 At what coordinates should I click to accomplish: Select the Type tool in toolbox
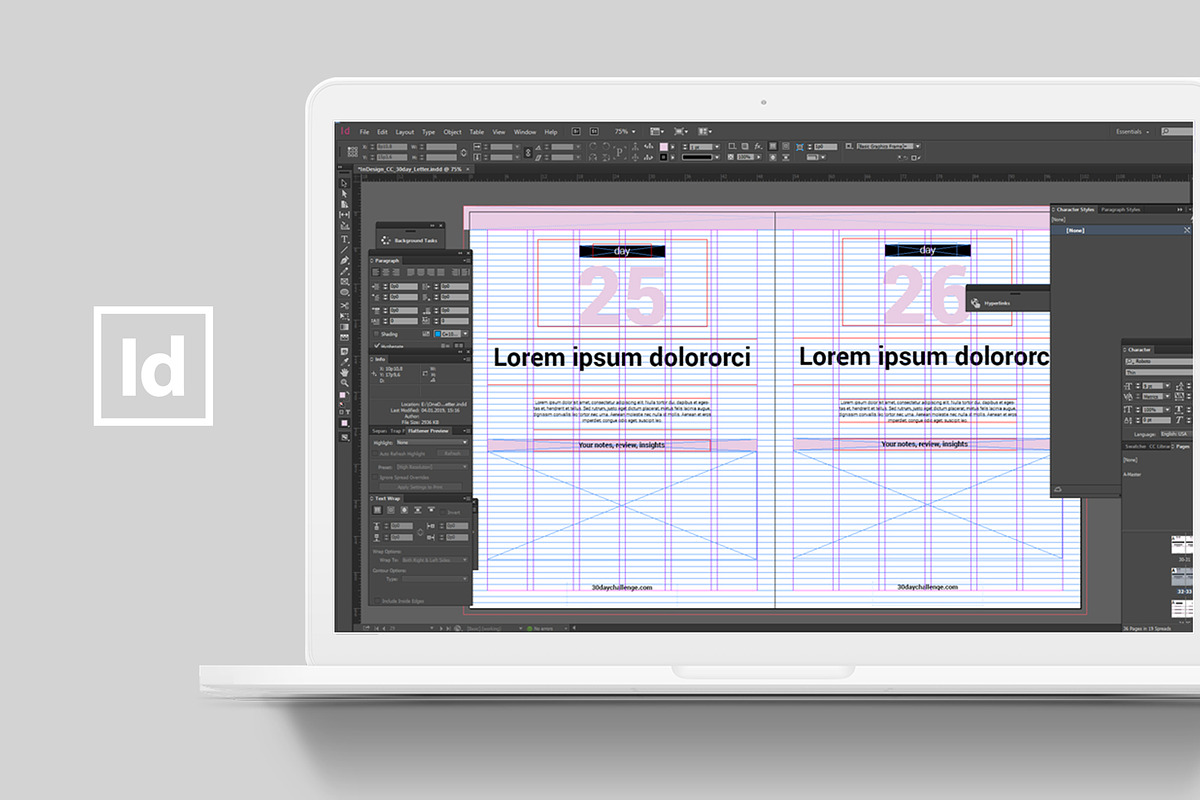[345, 239]
